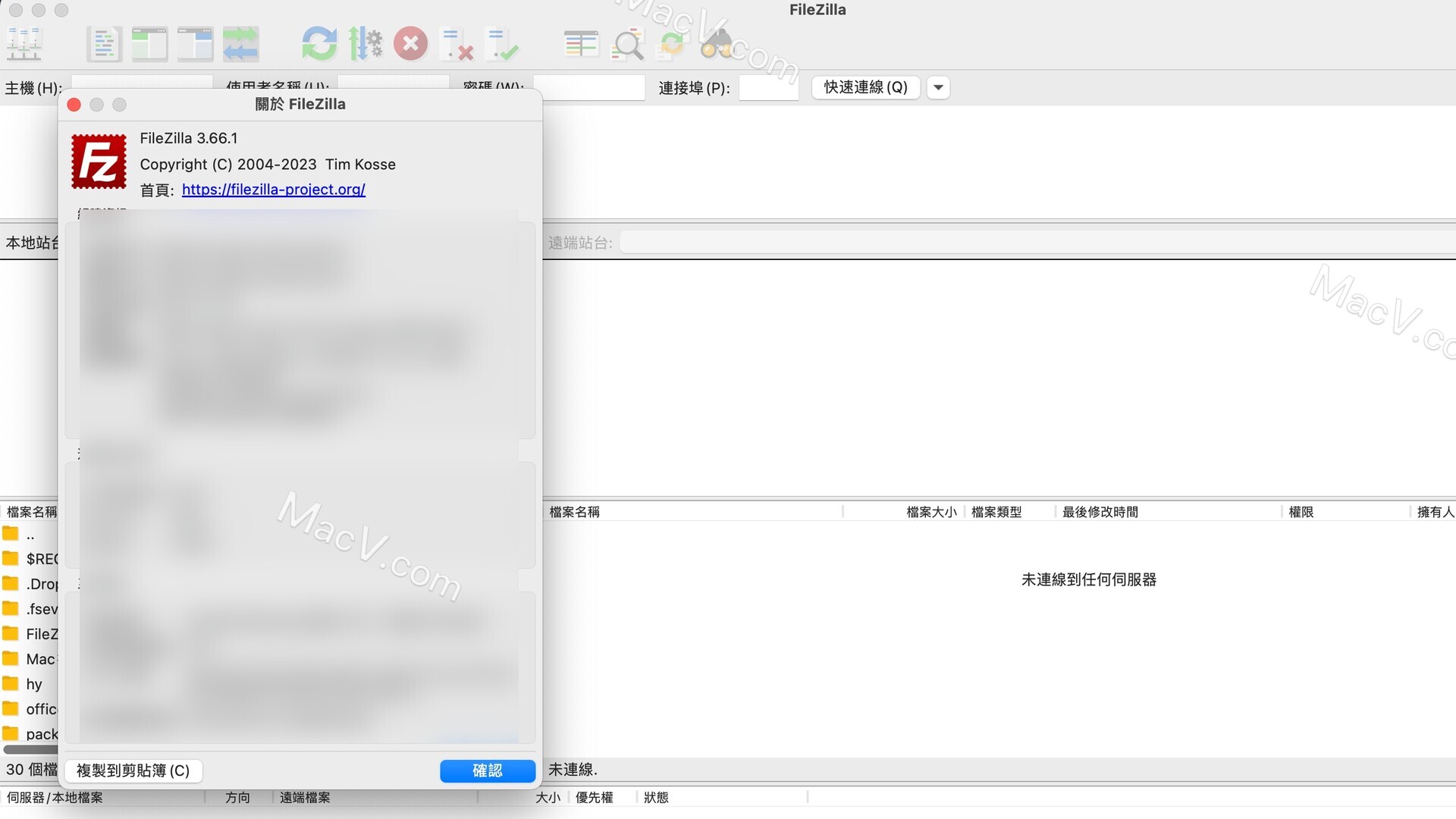Image resolution: width=1456 pixels, height=819 pixels.
Task: Click the 大小 queue column header
Action: (548, 797)
